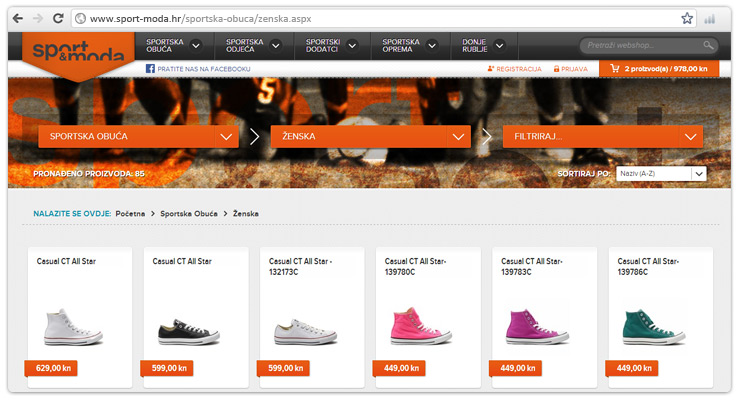Bookmark the page with the star icon

tap(687, 18)
